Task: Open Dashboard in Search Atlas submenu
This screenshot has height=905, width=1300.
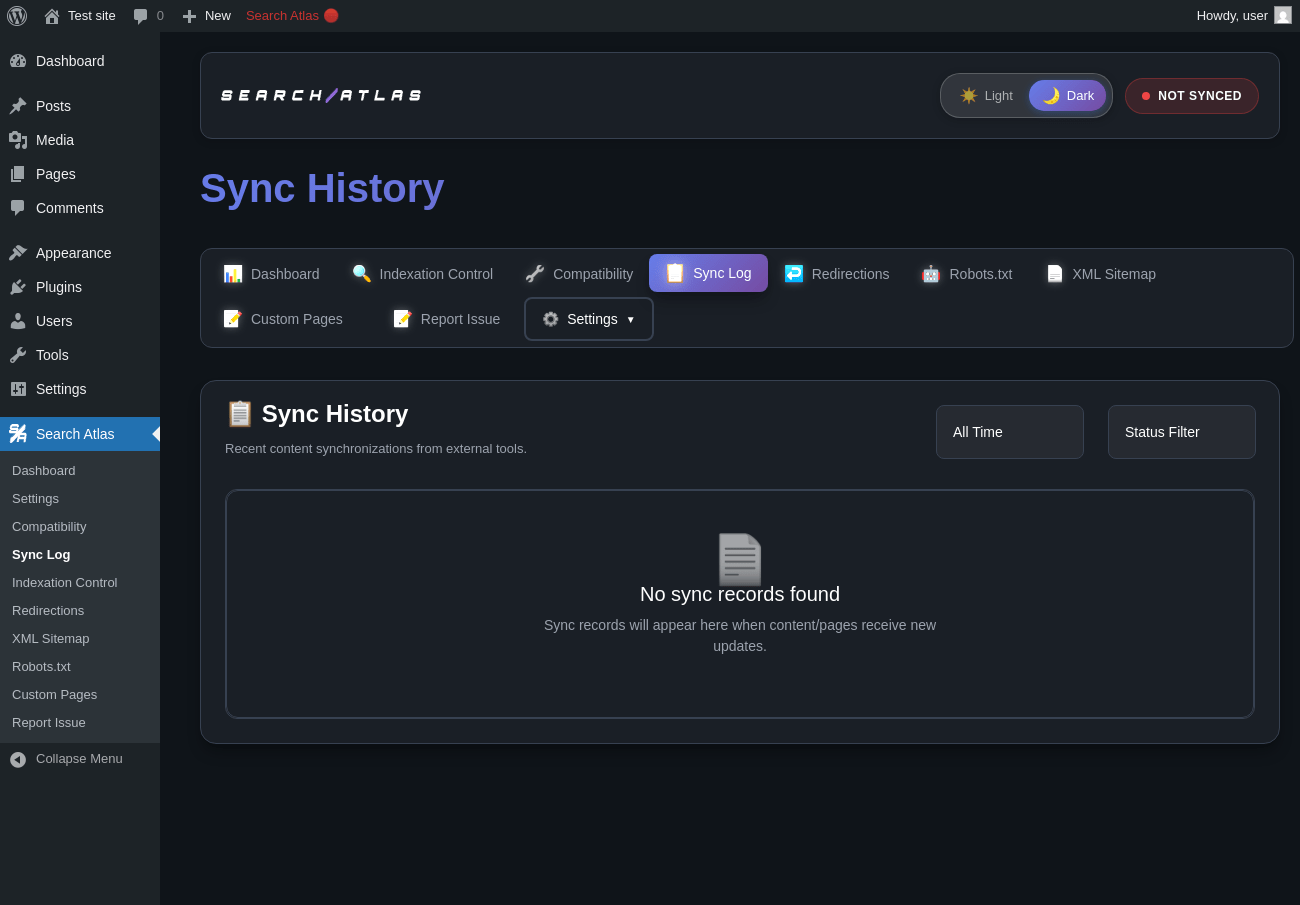Action: pyautogui.click(x=44, y=470)
